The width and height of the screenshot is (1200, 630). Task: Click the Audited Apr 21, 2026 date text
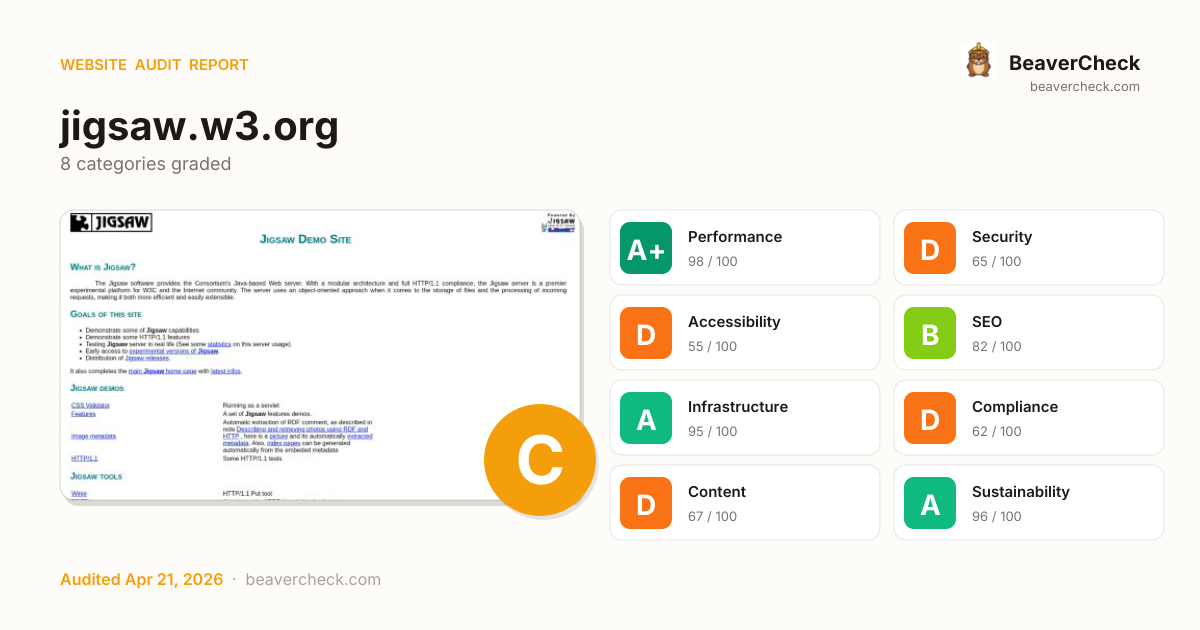141,580
